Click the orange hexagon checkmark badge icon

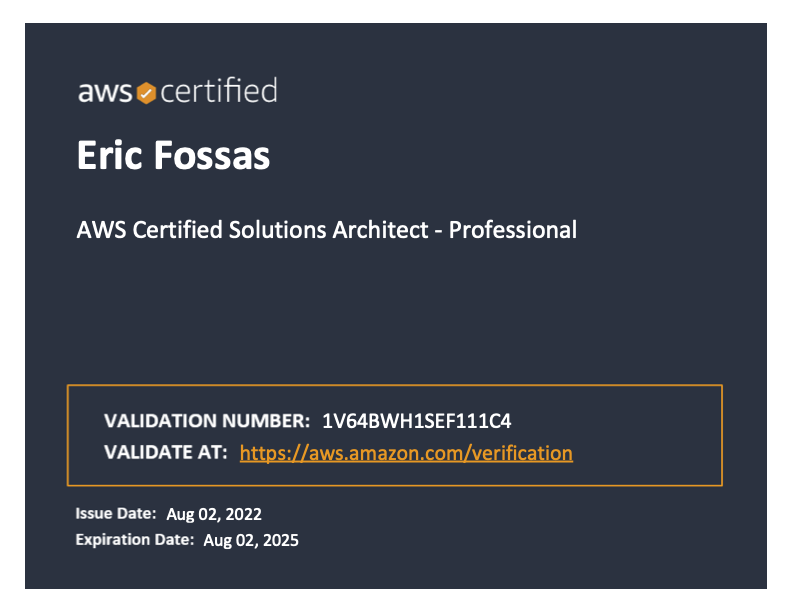[146, 93]
